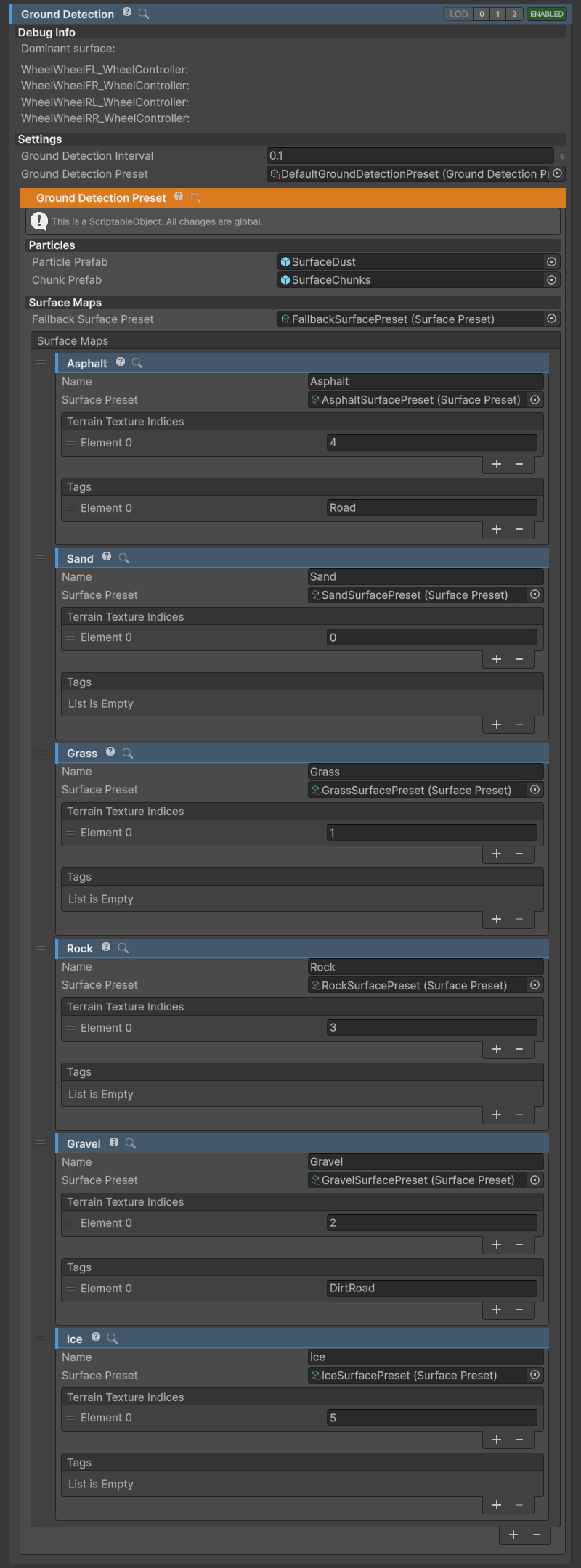The image size is (581, 1568).
Task: Open help icon beside Ground Detection header
Action: click(127, 12)
